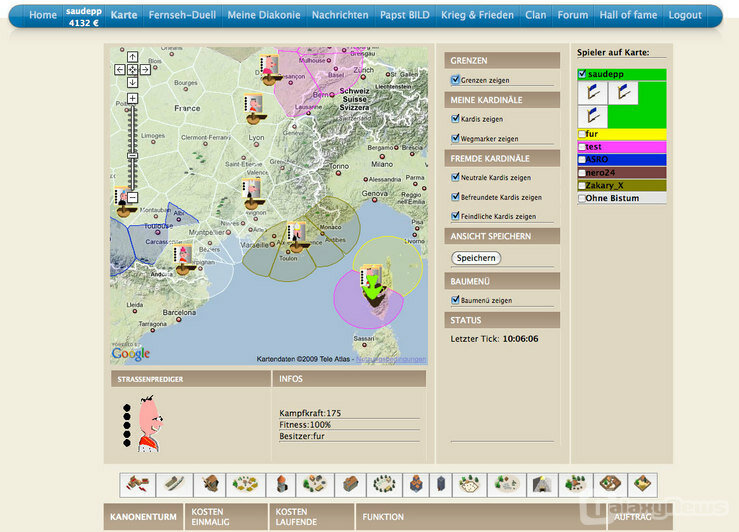Image resolution: width=739 pixels, height=532 pixels.
Task: Click the Speichern button
Action: (x=476, y=258)
